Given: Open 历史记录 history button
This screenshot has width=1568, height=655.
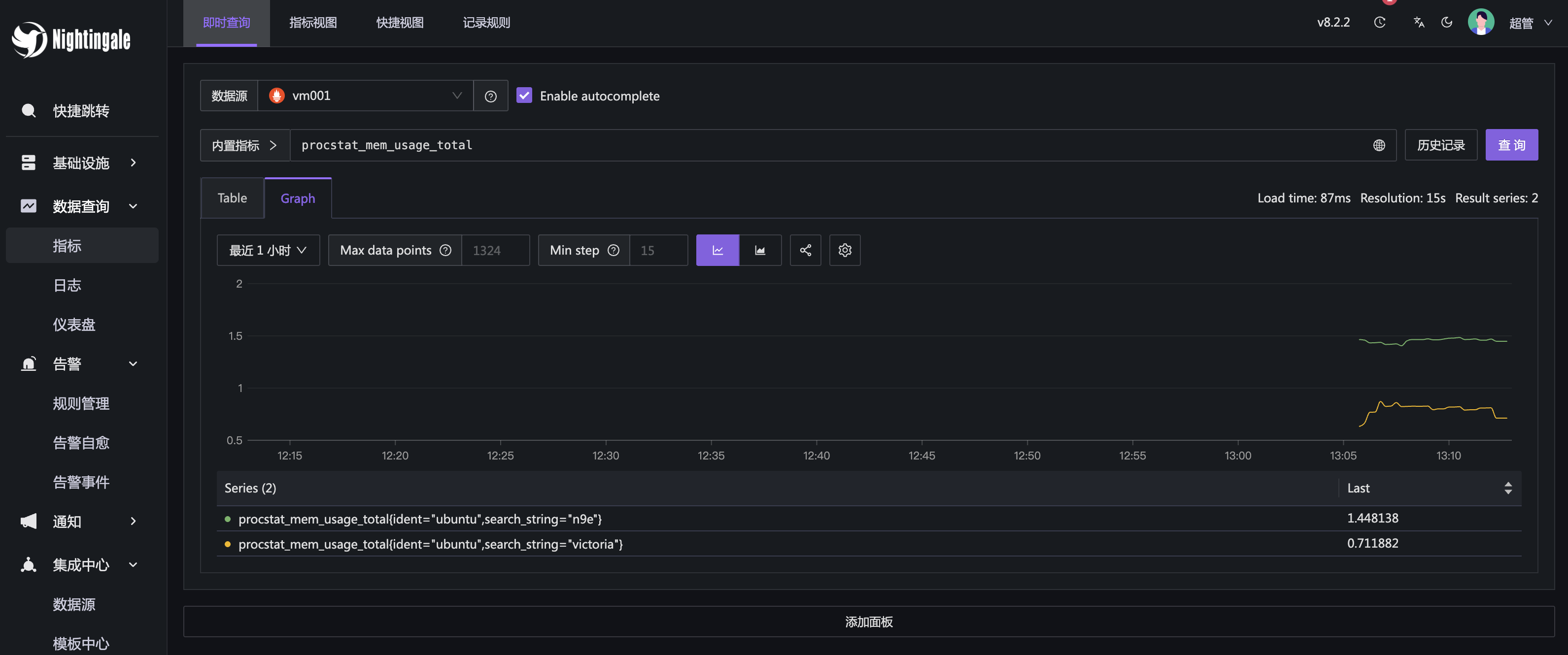Looking at the screenshot, I should (x=1440, y=145).
